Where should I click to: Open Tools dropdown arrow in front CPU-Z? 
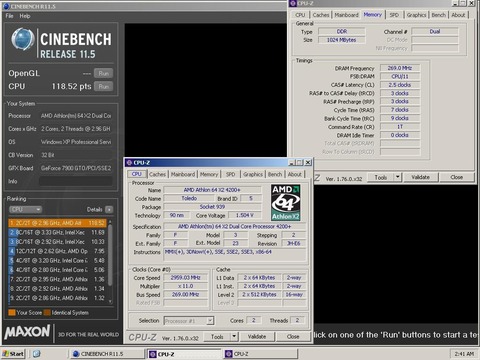(x=234, y=337)
